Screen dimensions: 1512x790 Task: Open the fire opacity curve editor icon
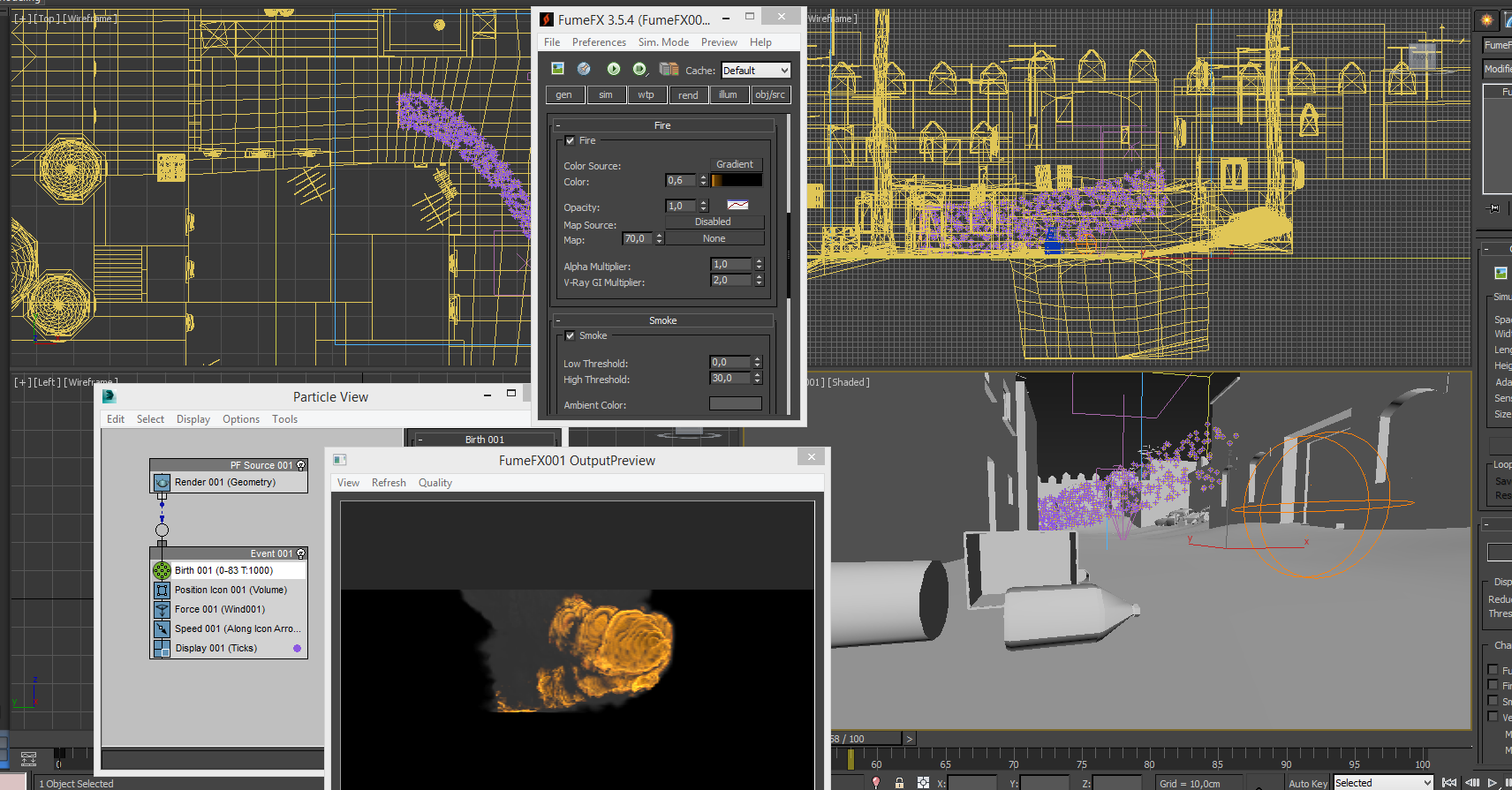click(x=737, y=205)
